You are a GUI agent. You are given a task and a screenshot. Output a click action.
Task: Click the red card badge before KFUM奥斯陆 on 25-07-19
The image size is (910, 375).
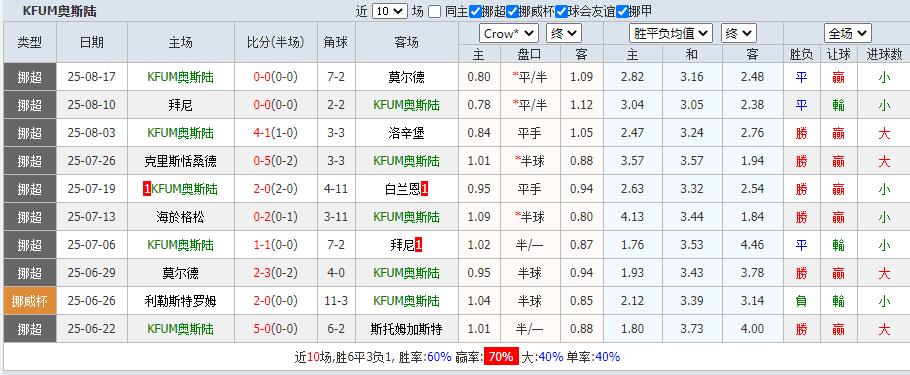(146, 189)
